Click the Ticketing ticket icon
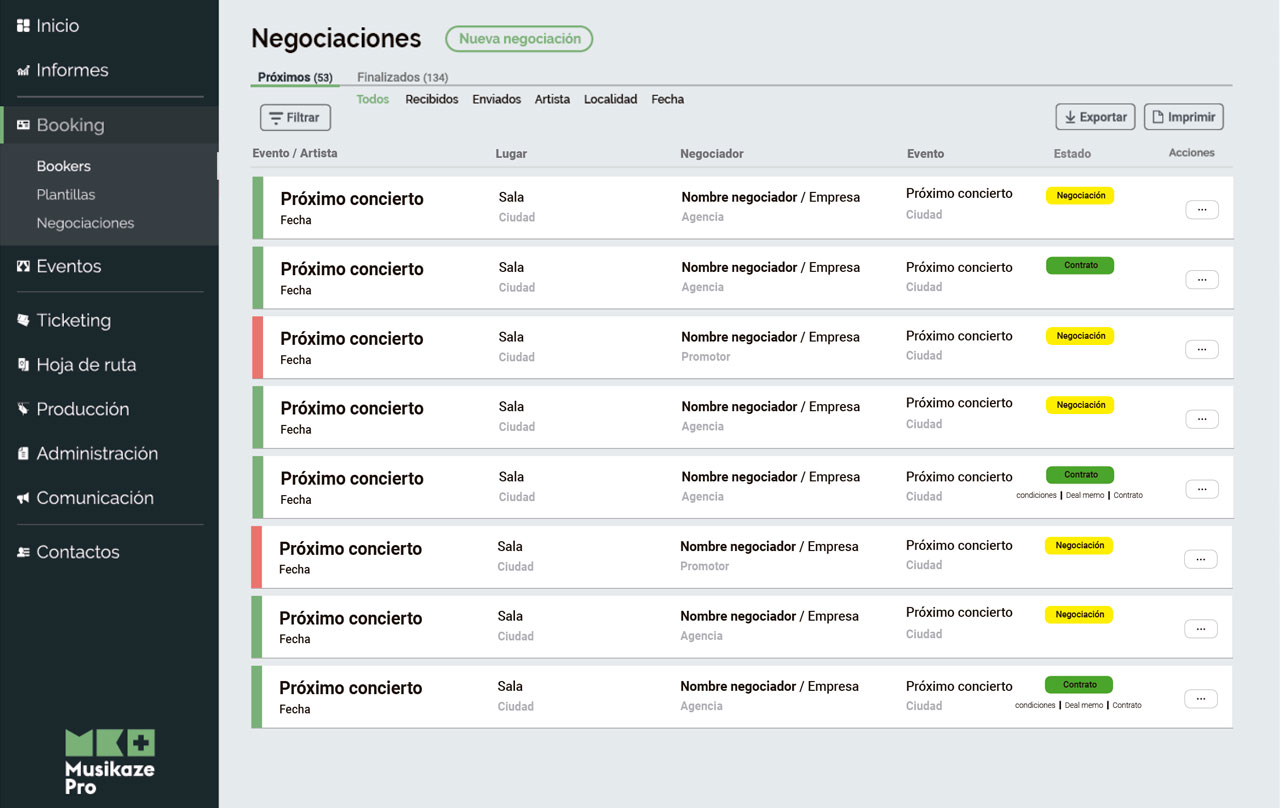The width and height of the screenshot is (1280, 808). tap(23, 321)
